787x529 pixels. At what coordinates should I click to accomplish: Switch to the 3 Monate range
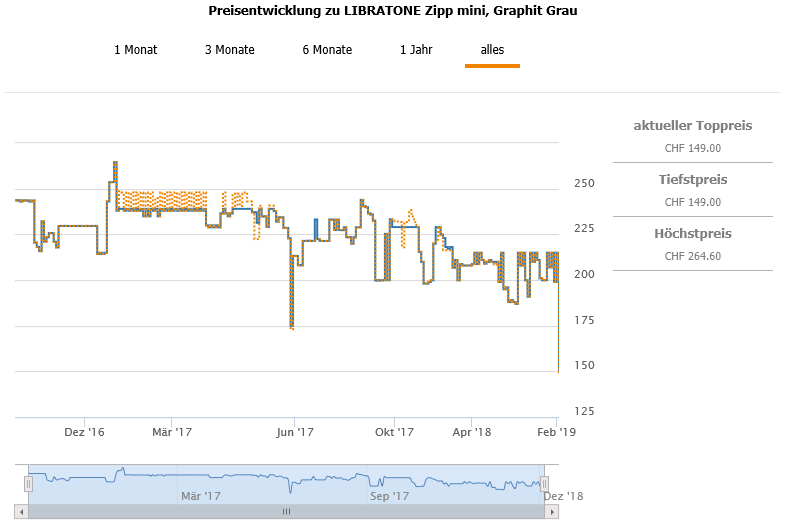[x=230, y=50]
